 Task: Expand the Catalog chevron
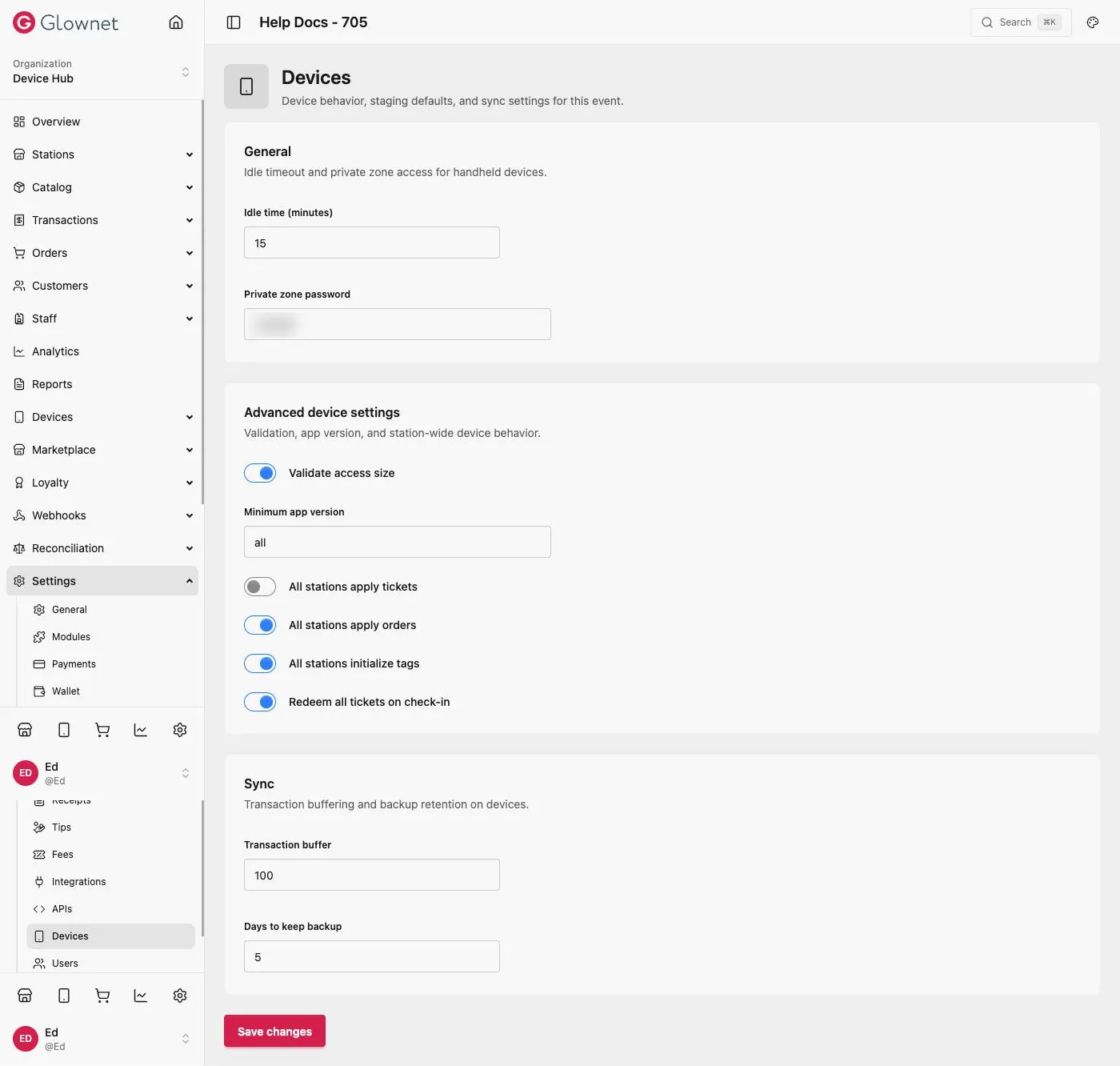point(190,187)
